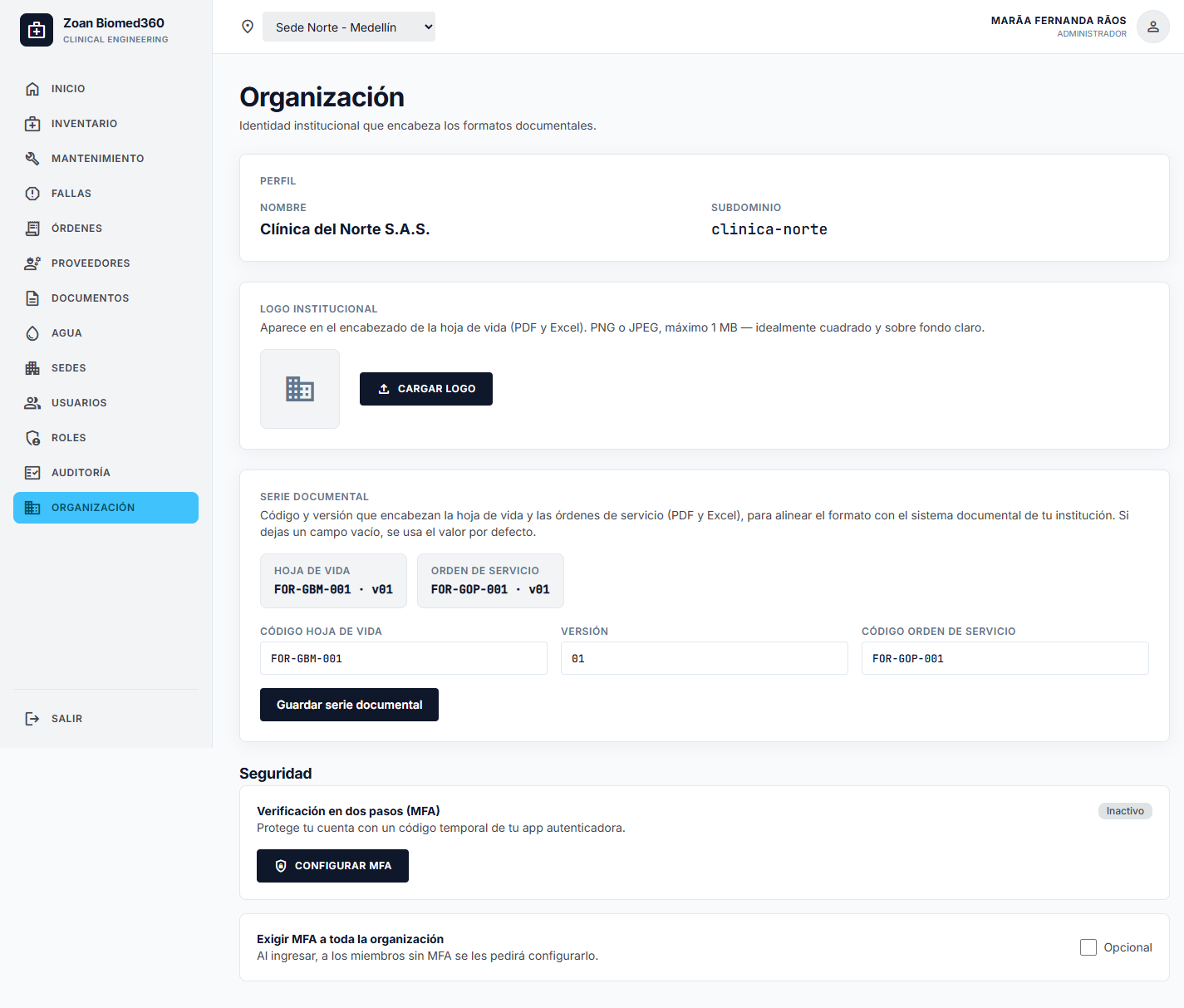
Task: Click the administrator name in the header
Action: click(x=1059, y=21)
